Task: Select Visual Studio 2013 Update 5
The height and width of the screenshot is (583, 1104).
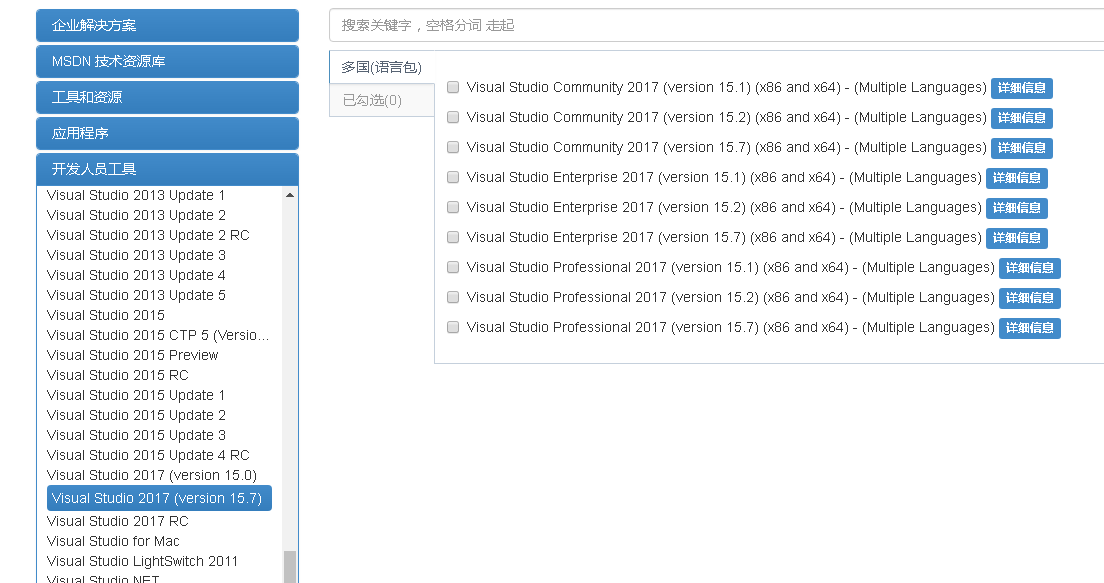Action: point(136,295)
